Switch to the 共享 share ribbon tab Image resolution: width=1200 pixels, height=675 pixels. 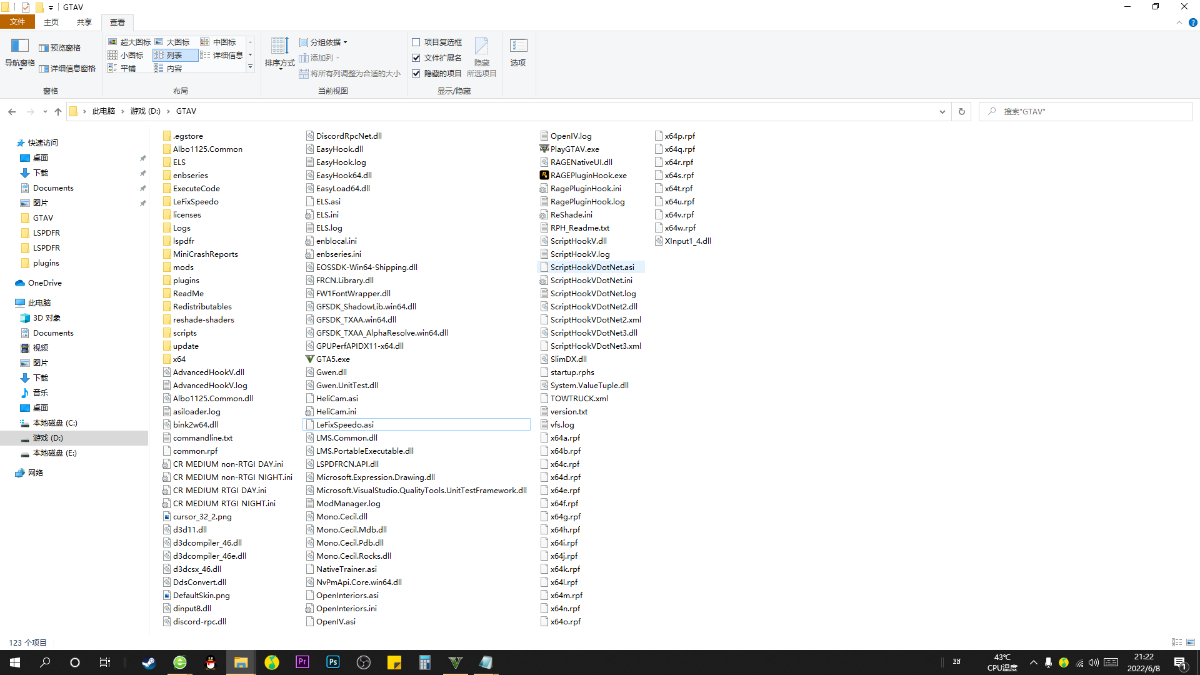point(84,22)
